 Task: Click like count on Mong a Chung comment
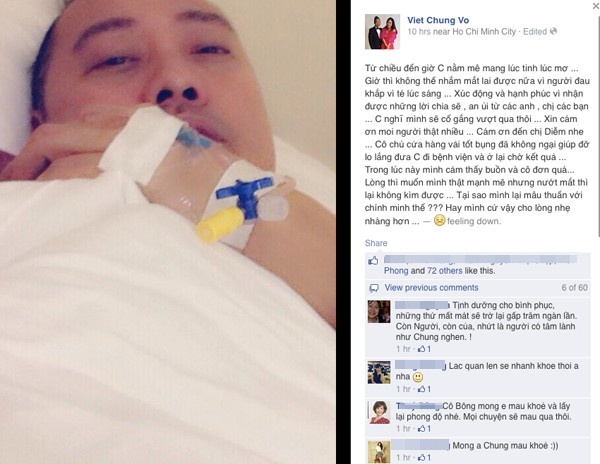point(424,457)
